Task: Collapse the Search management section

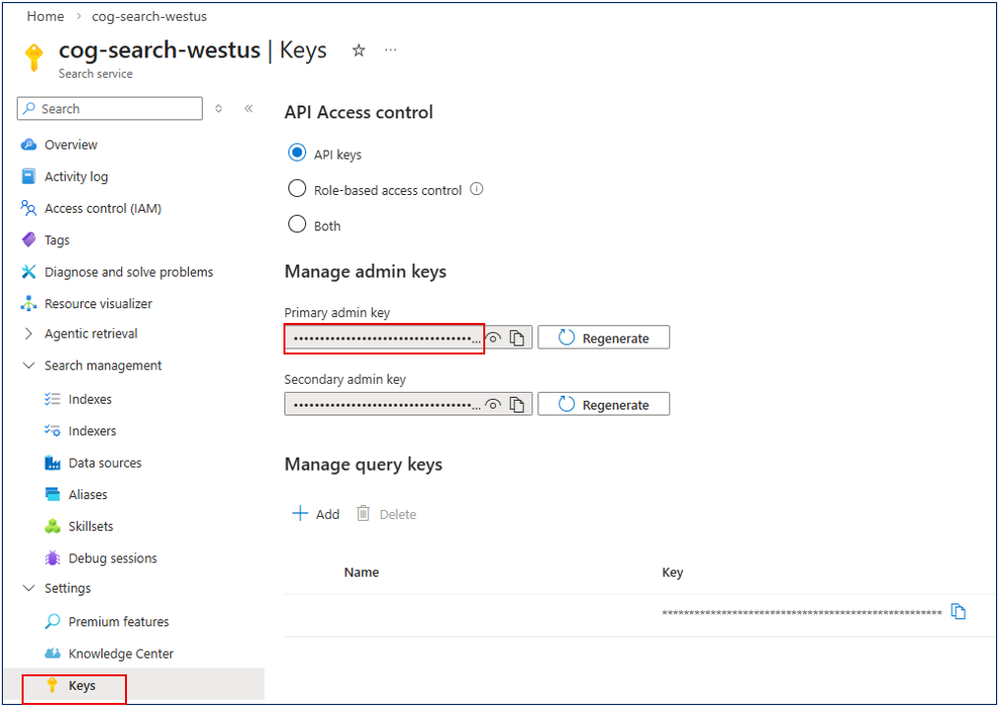Action: [x=29, y=365]
